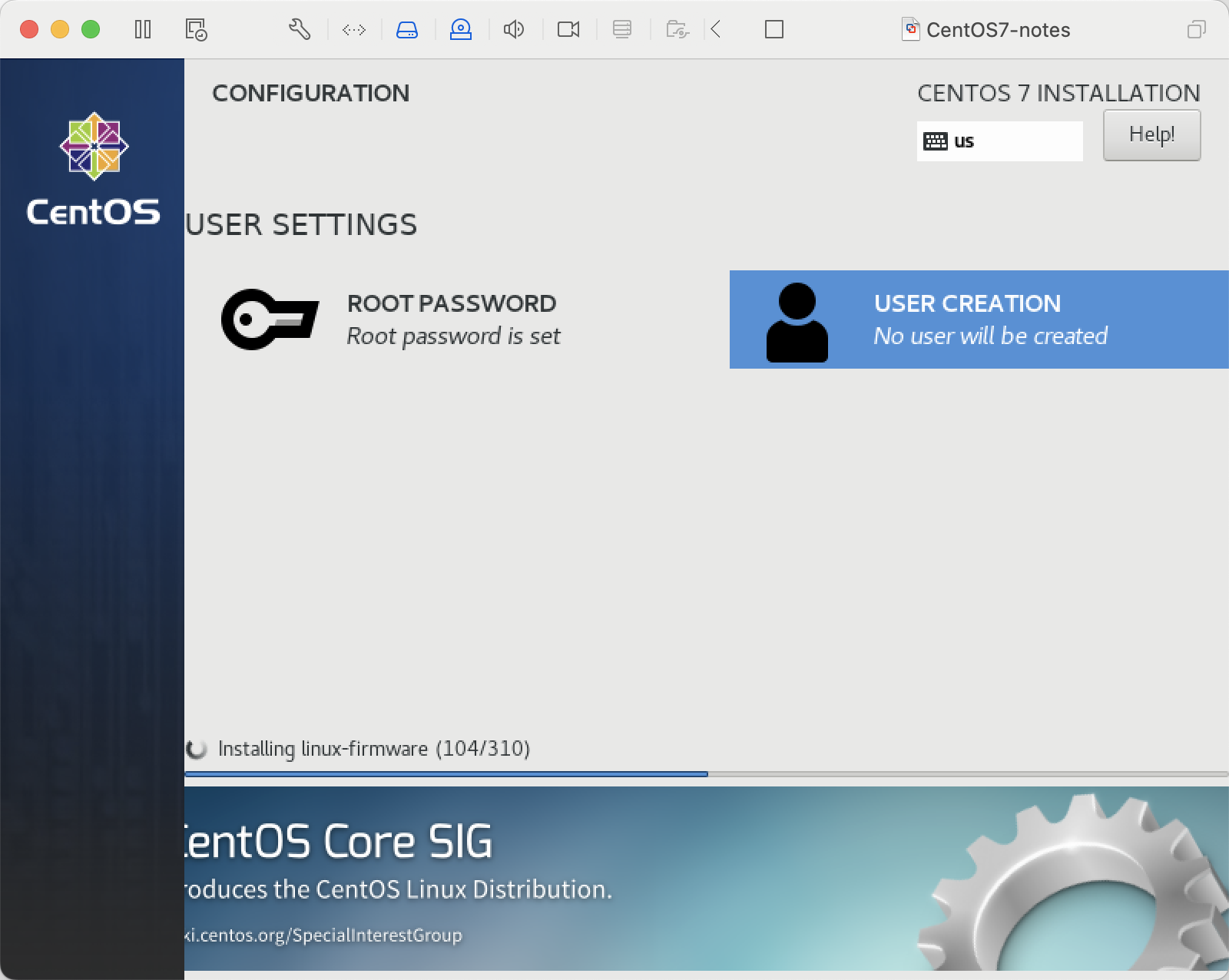
Task: Click the installation progress bar
Action: (707, 774)
